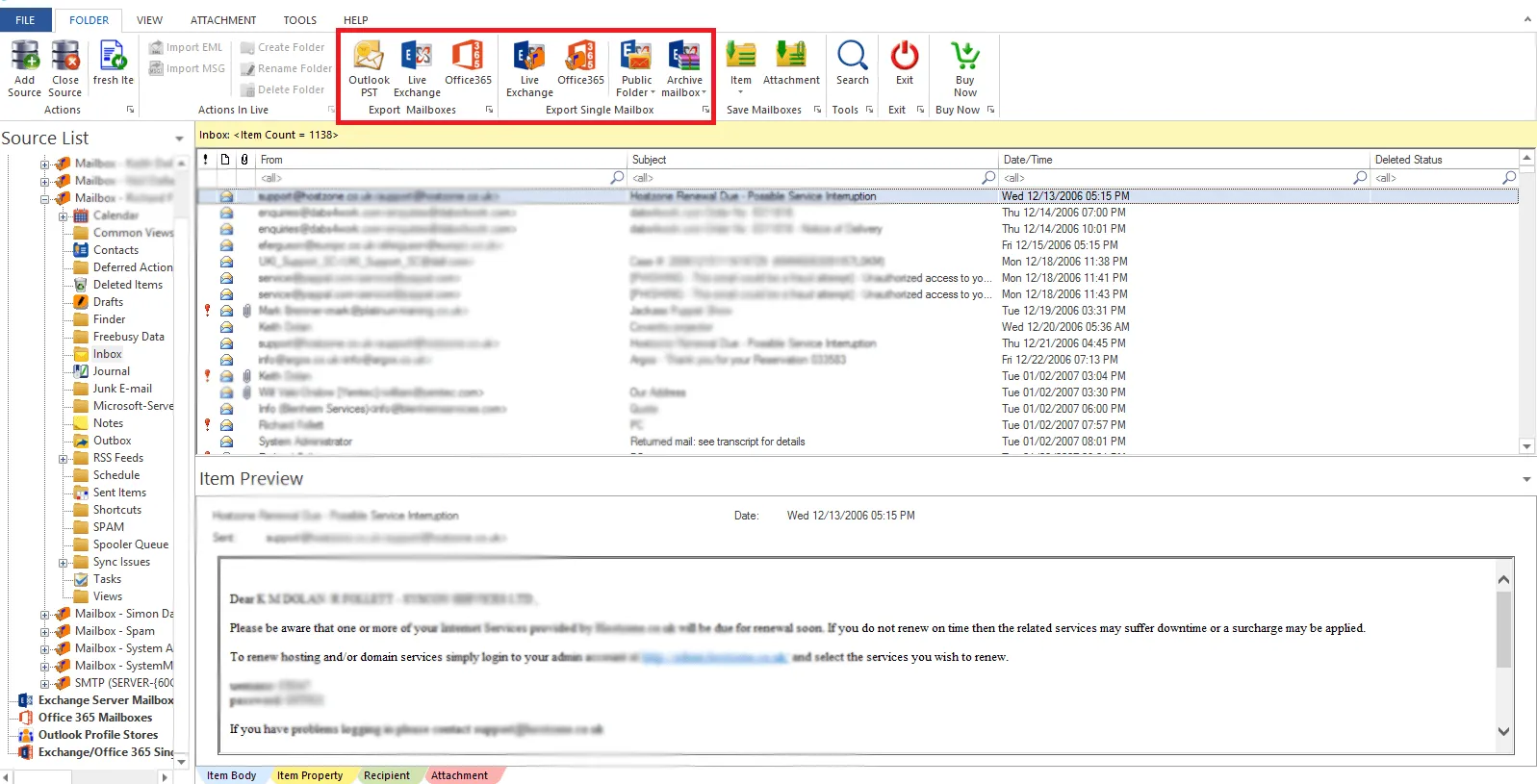Click search icon in From filter
This screenshot has width=1537, height=784.
pos(617,178)
